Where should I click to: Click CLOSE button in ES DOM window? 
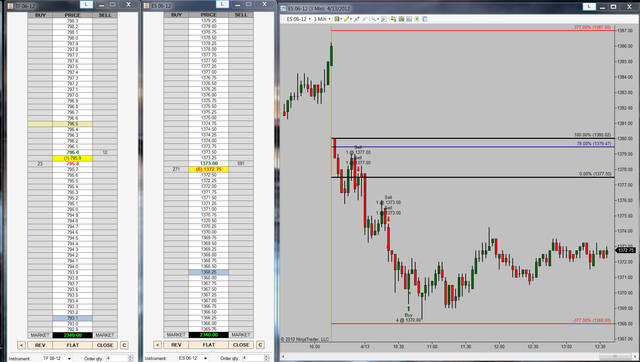coord(241,345)
